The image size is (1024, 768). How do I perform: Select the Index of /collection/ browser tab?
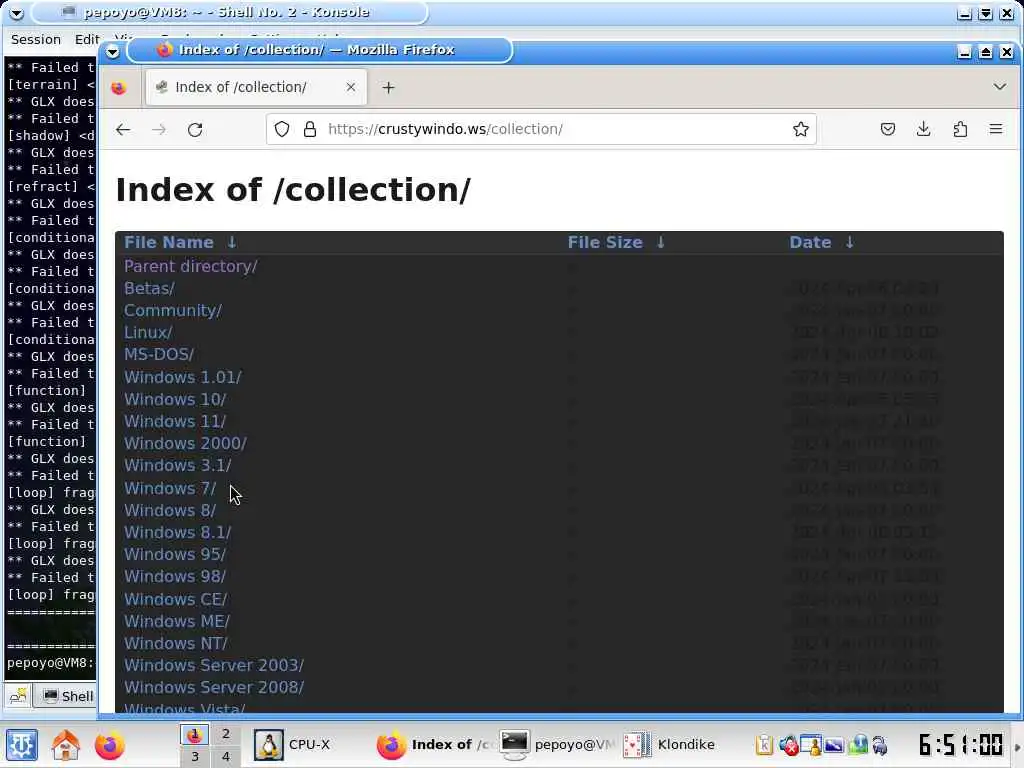(x=256, y=87)
